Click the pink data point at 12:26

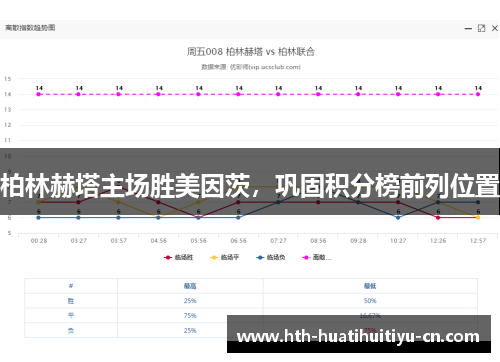pos(438,94)
